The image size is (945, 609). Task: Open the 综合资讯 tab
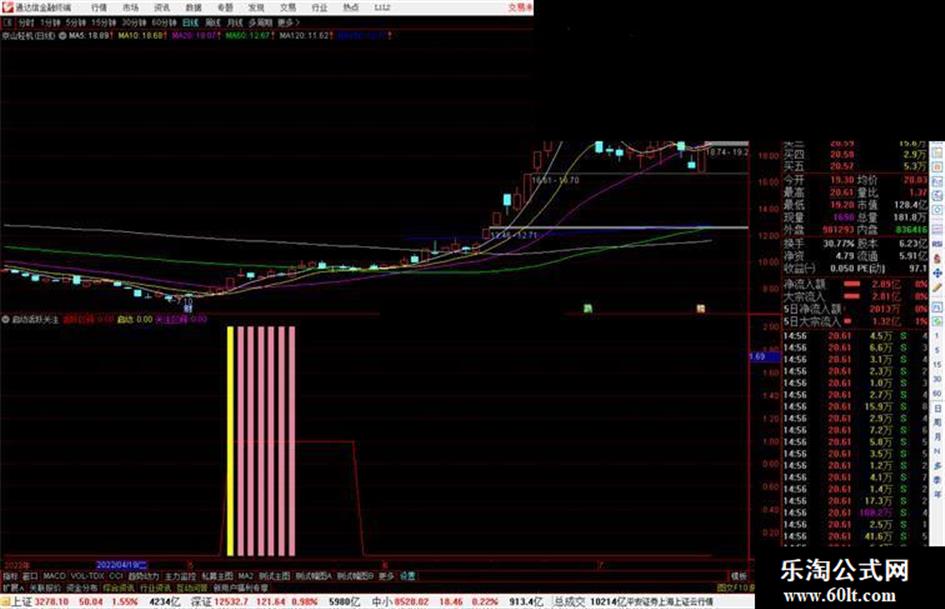[119, 587]
